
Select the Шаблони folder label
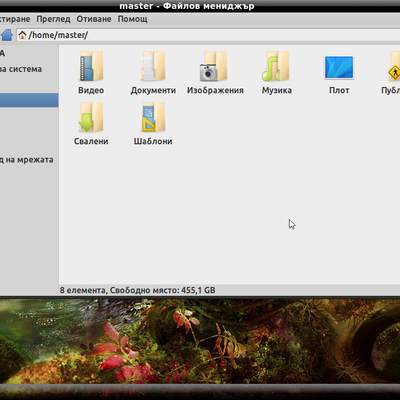coord(153,141)
